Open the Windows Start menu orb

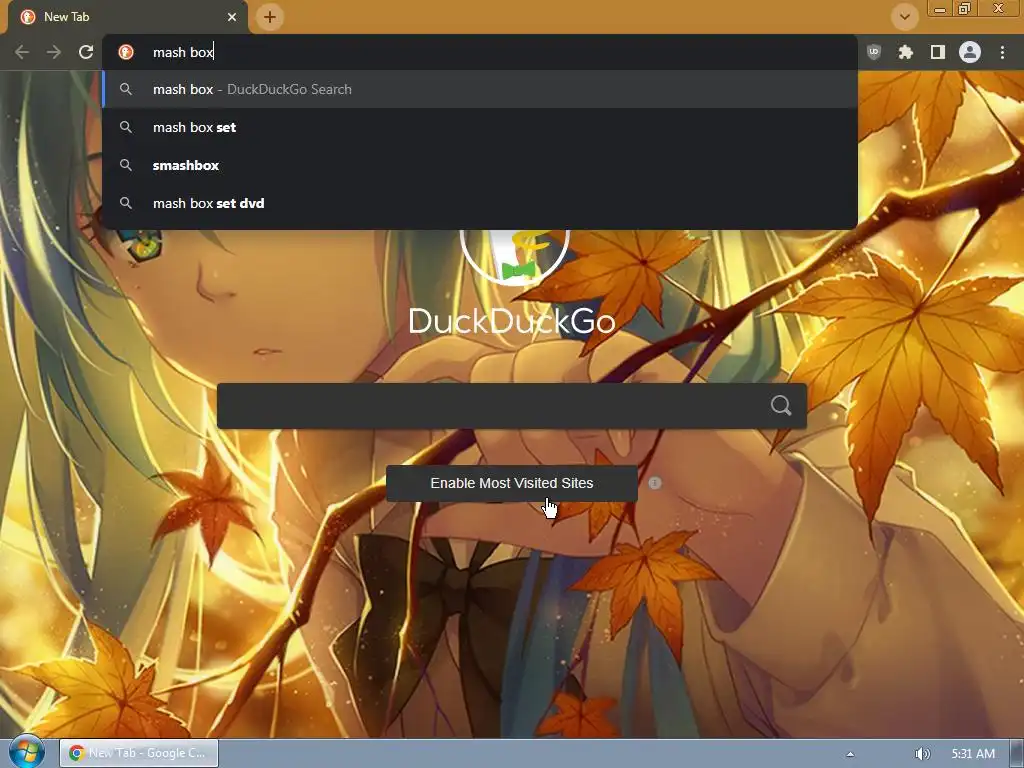click(26, 752)
